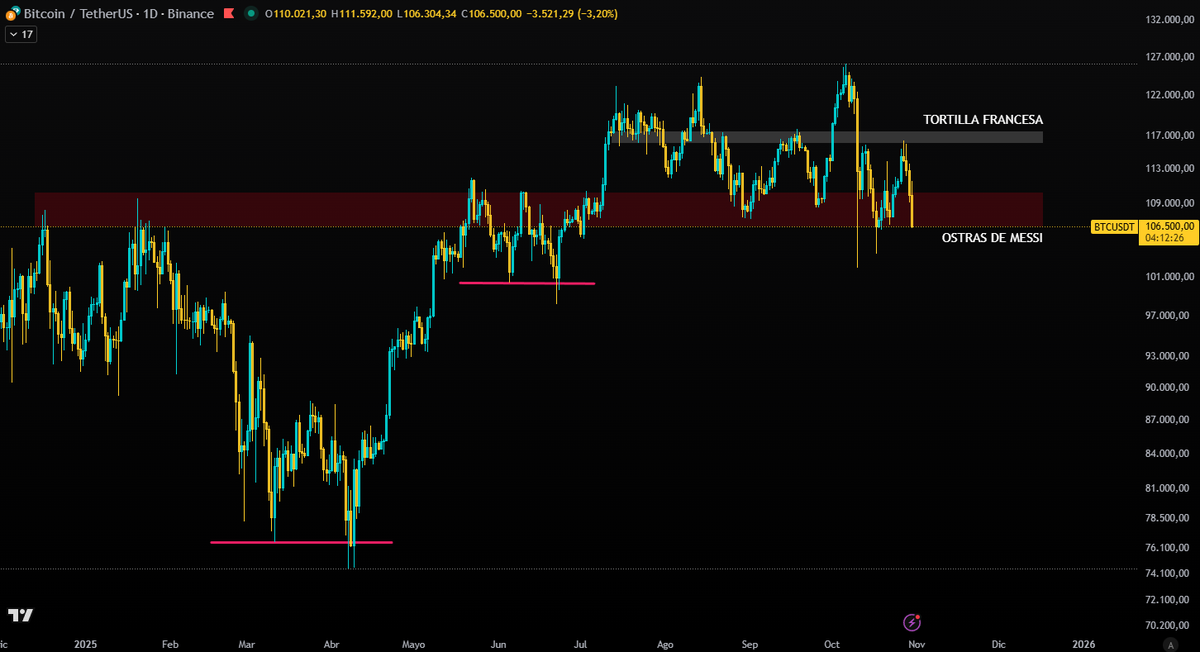Click the green market status dot
1200x652 pixels.
click(x=250, y=14)
